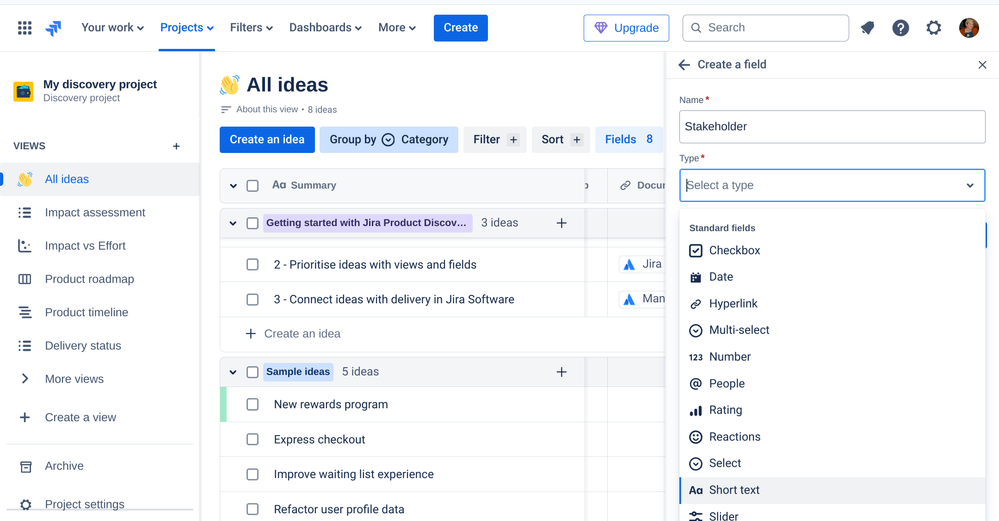The height and width of the screenshot is (521, 999).
Task: Select the Date field type
Action: click(x=832, y=277)
